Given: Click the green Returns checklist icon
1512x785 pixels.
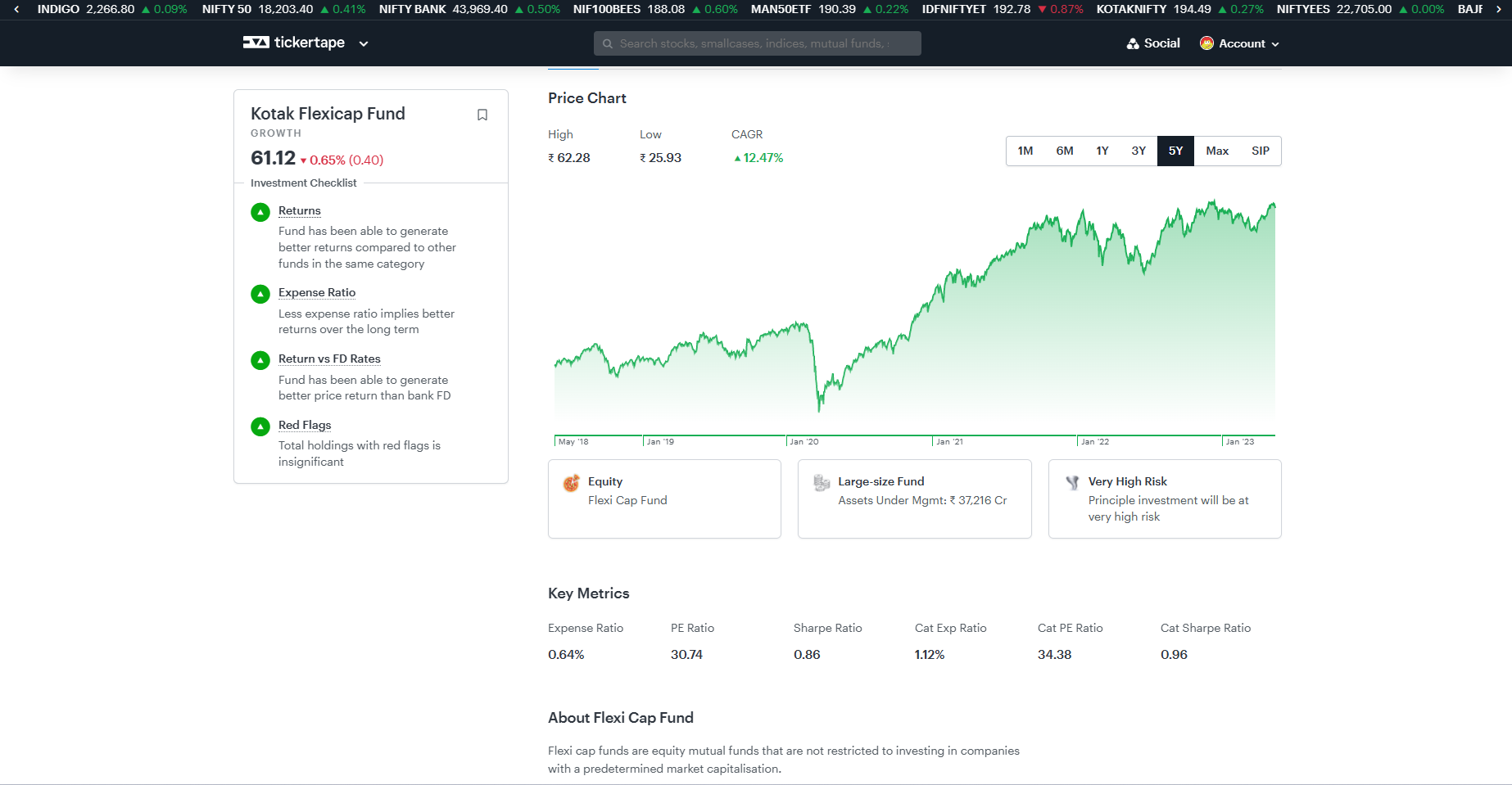Looking at the screenshot, I should point(260,212).
